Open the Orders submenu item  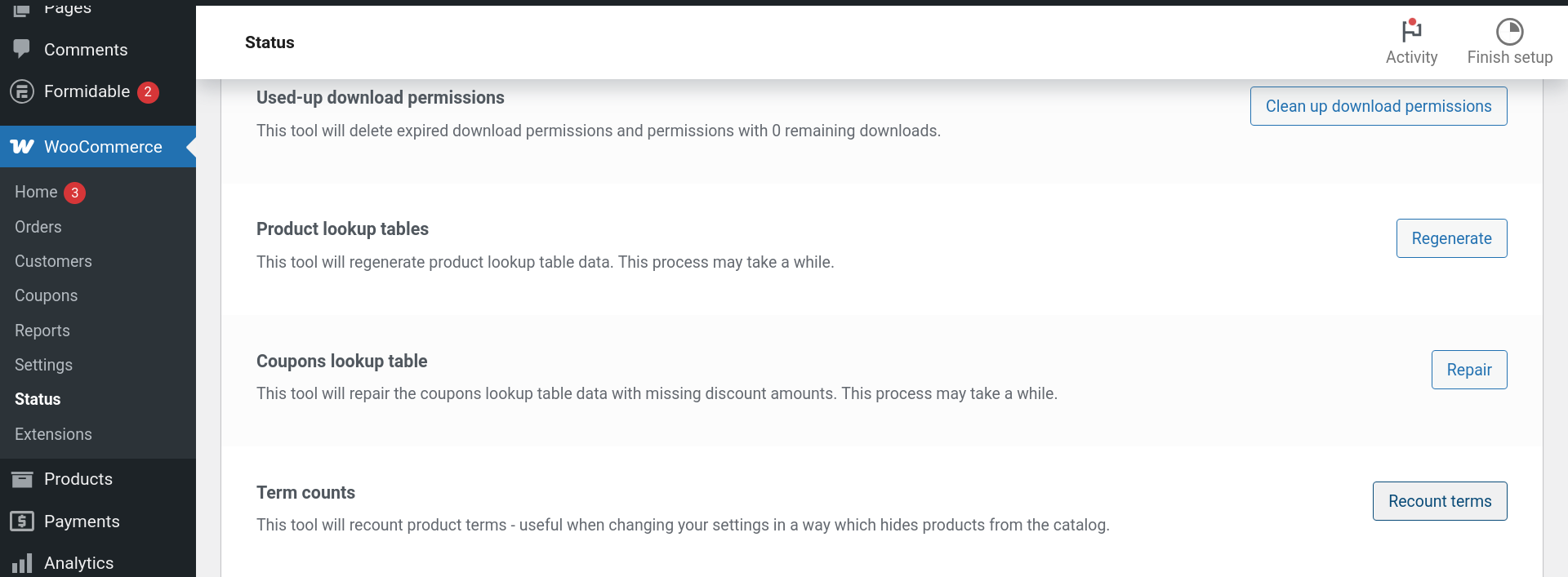[x=38, y=227]
